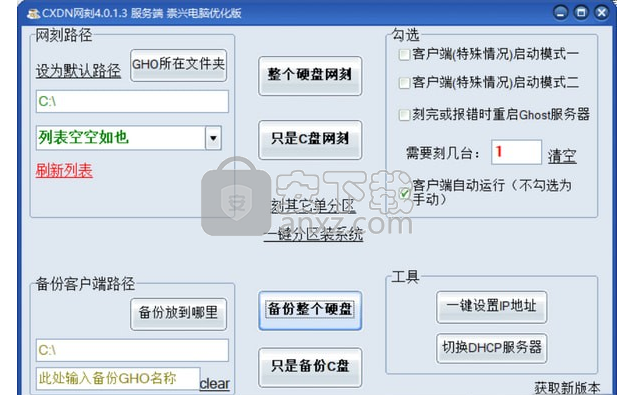Close the CXDN window
Screen dimensions: 619x395
(602, 13)
